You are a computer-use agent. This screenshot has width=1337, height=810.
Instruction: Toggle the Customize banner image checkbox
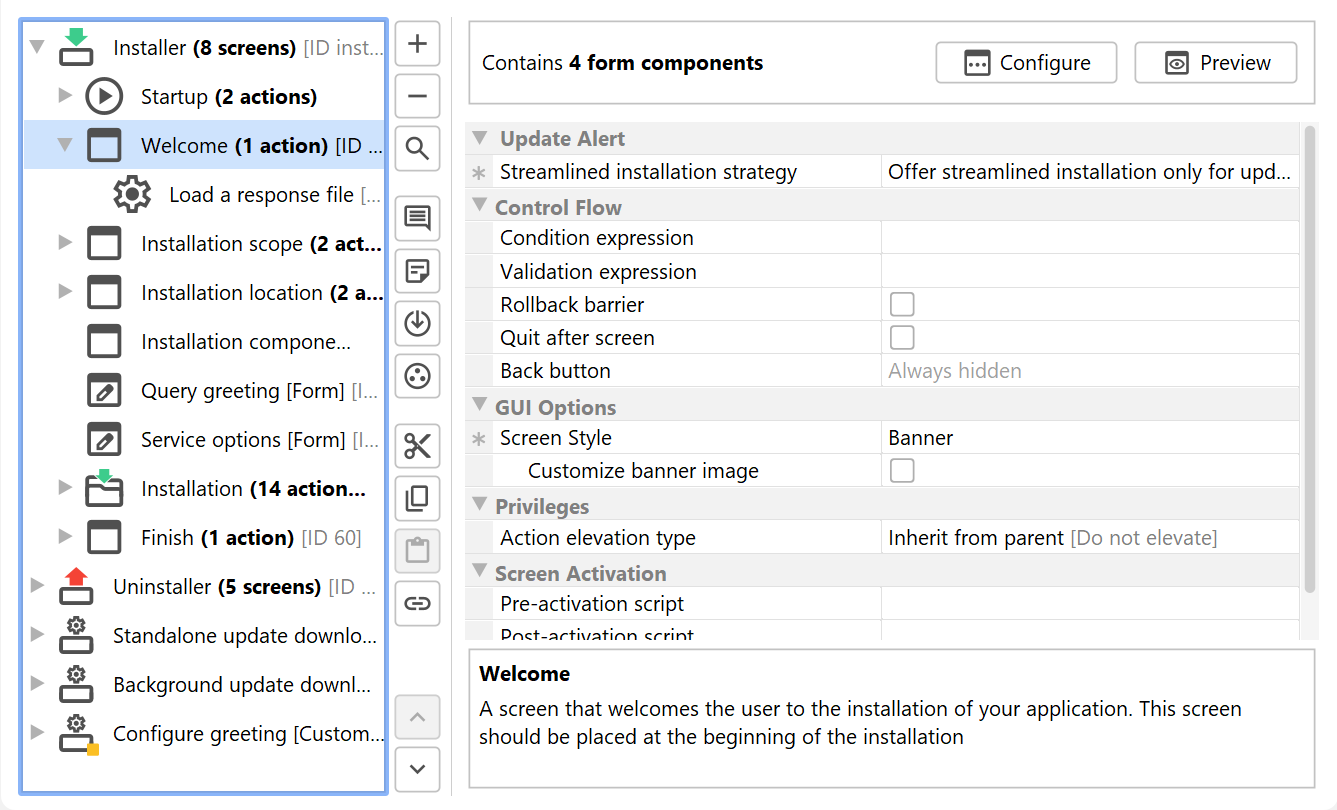[x=902, y=470]
